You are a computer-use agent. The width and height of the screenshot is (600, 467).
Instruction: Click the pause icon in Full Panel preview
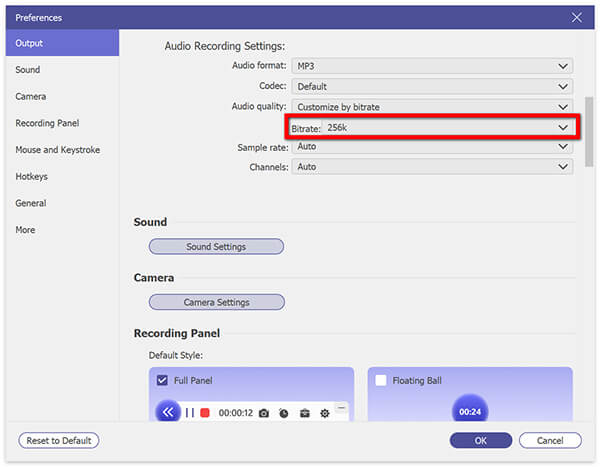pos(190,413)
